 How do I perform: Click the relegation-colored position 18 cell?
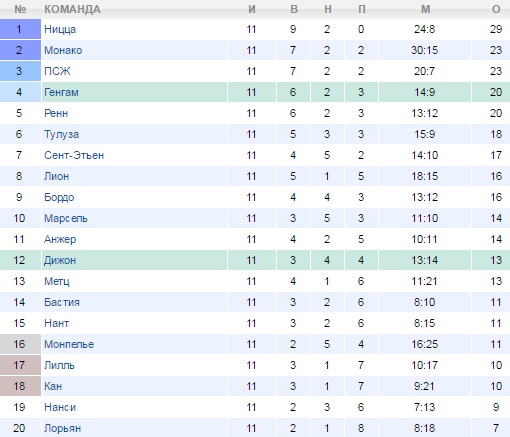tap(20, 386)
